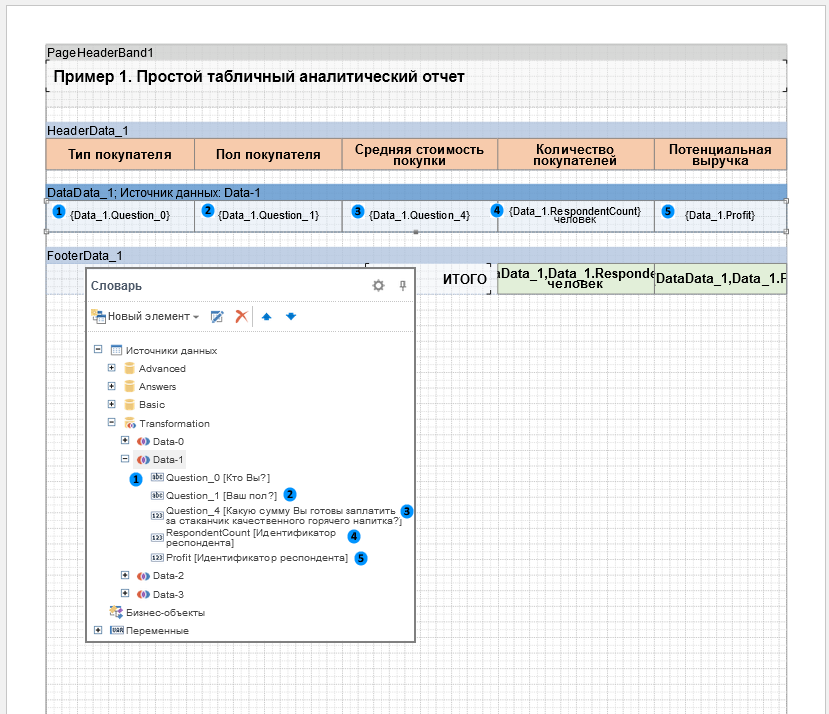The width and height of the screenshot is (829, 714).
Task: Pin the Словарь panel
Action: (x=403, y=286)
